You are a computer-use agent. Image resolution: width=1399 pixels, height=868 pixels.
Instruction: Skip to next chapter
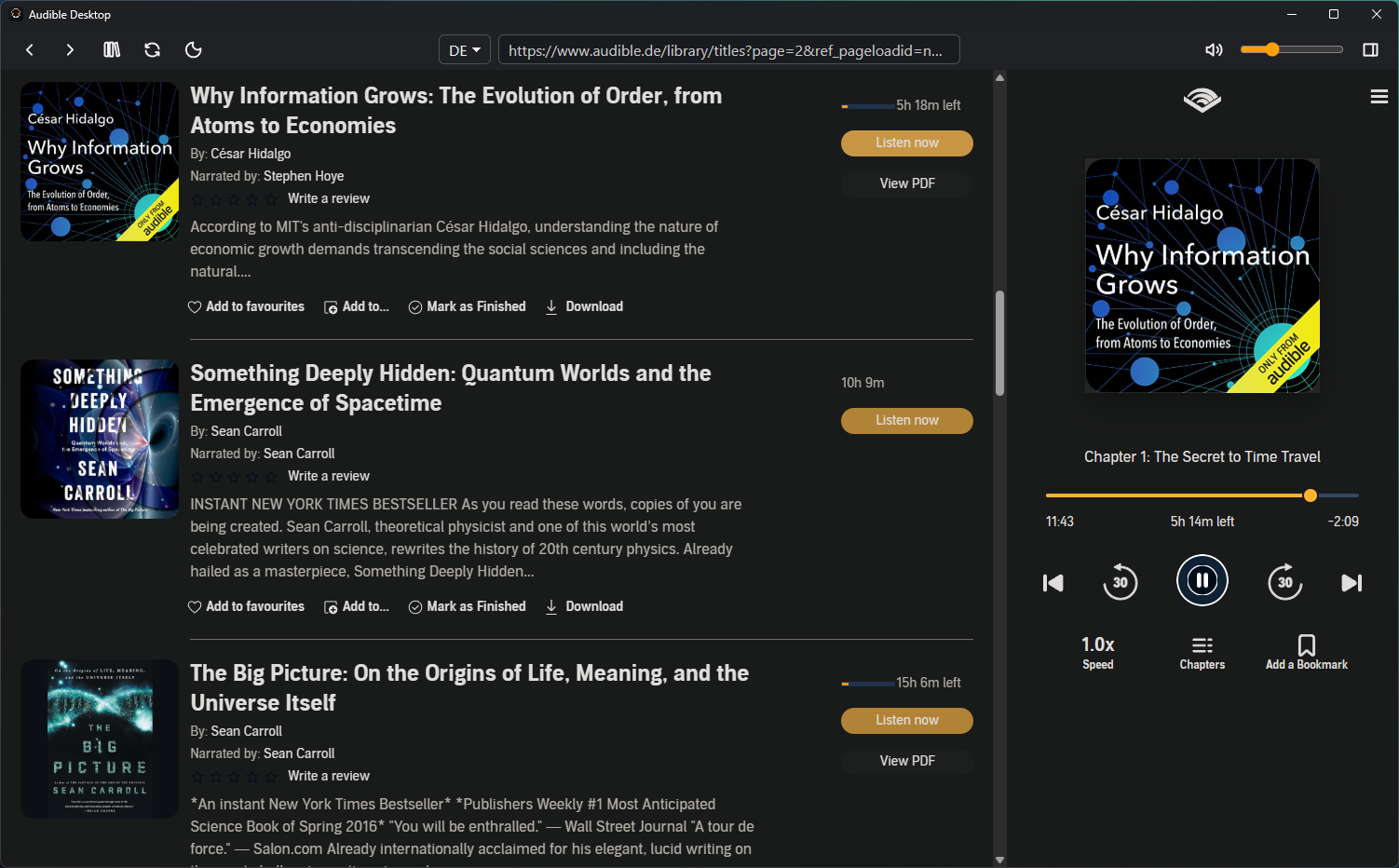pyautogui.click(x=1351, y=583)
